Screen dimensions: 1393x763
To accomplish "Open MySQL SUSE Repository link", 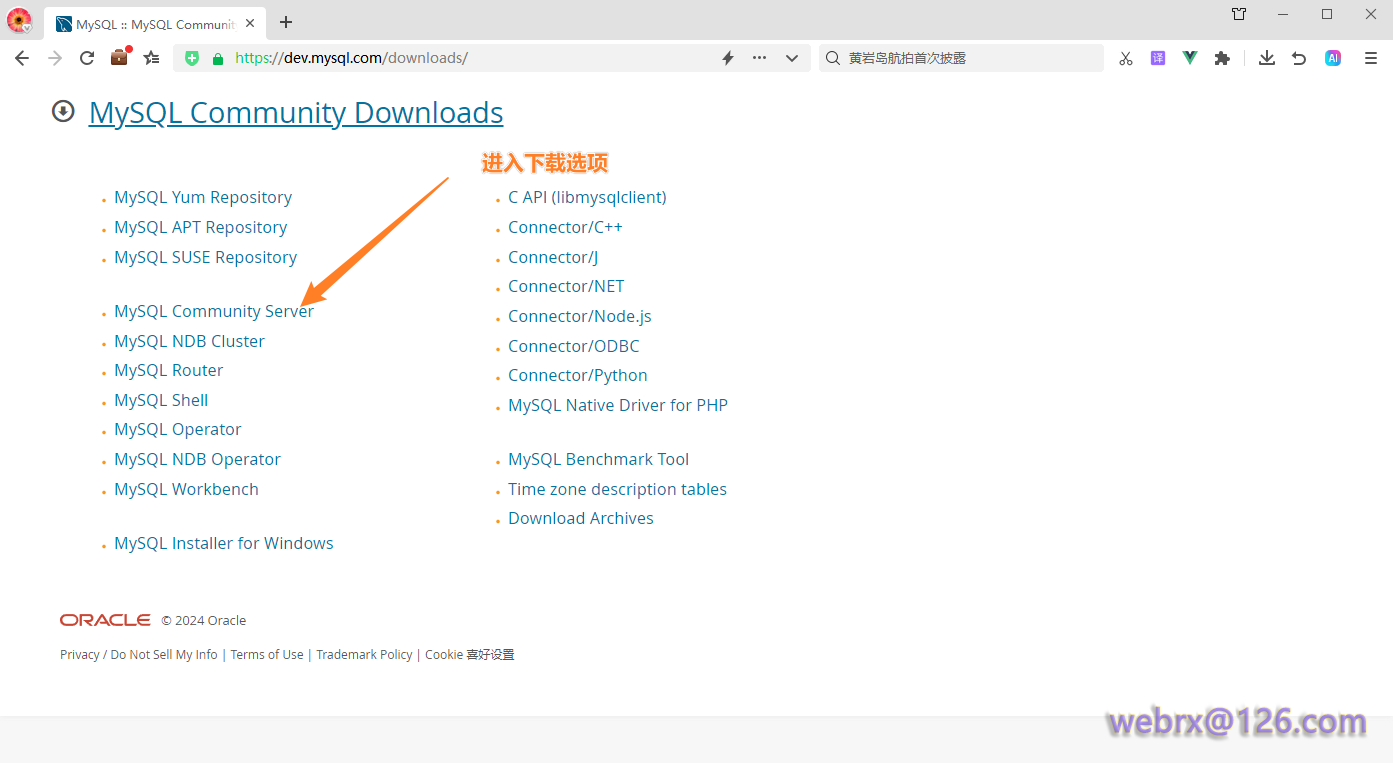I will click(x=205, y=258).
